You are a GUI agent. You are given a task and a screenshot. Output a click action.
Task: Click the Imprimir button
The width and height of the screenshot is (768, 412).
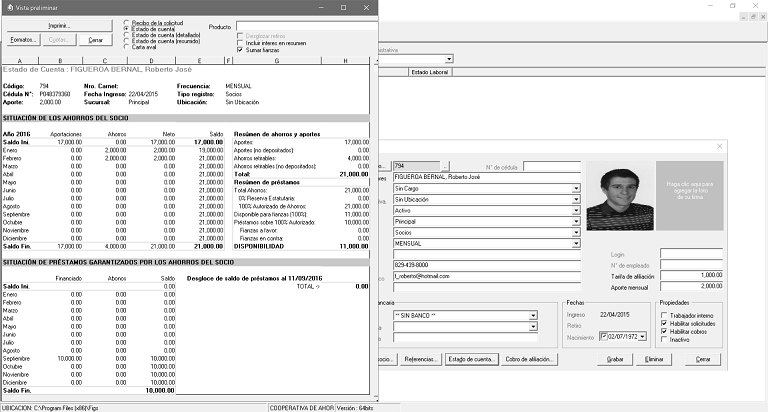(58, 24)
